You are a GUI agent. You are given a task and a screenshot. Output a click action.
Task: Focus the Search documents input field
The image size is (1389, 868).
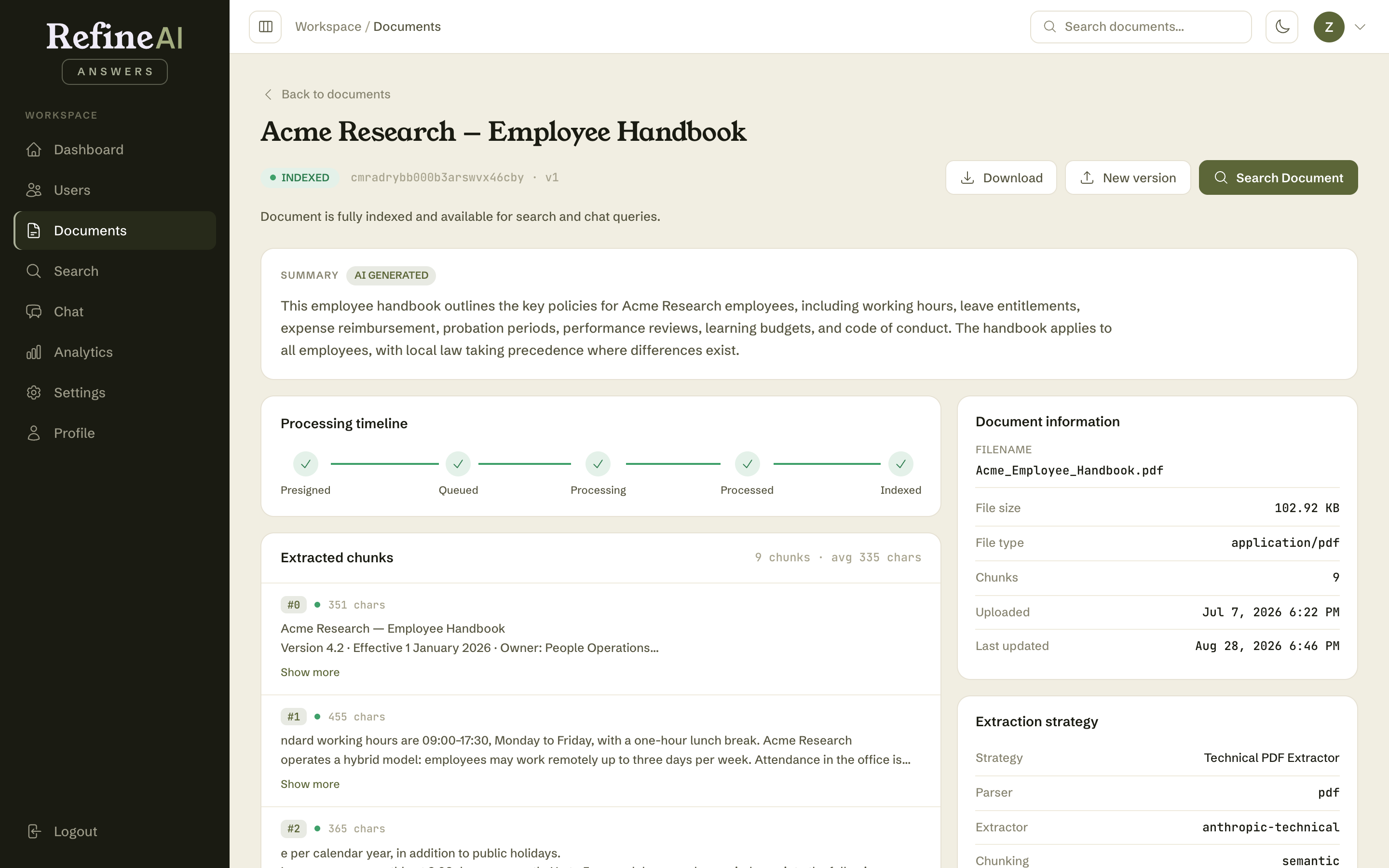coord(1141,27)
